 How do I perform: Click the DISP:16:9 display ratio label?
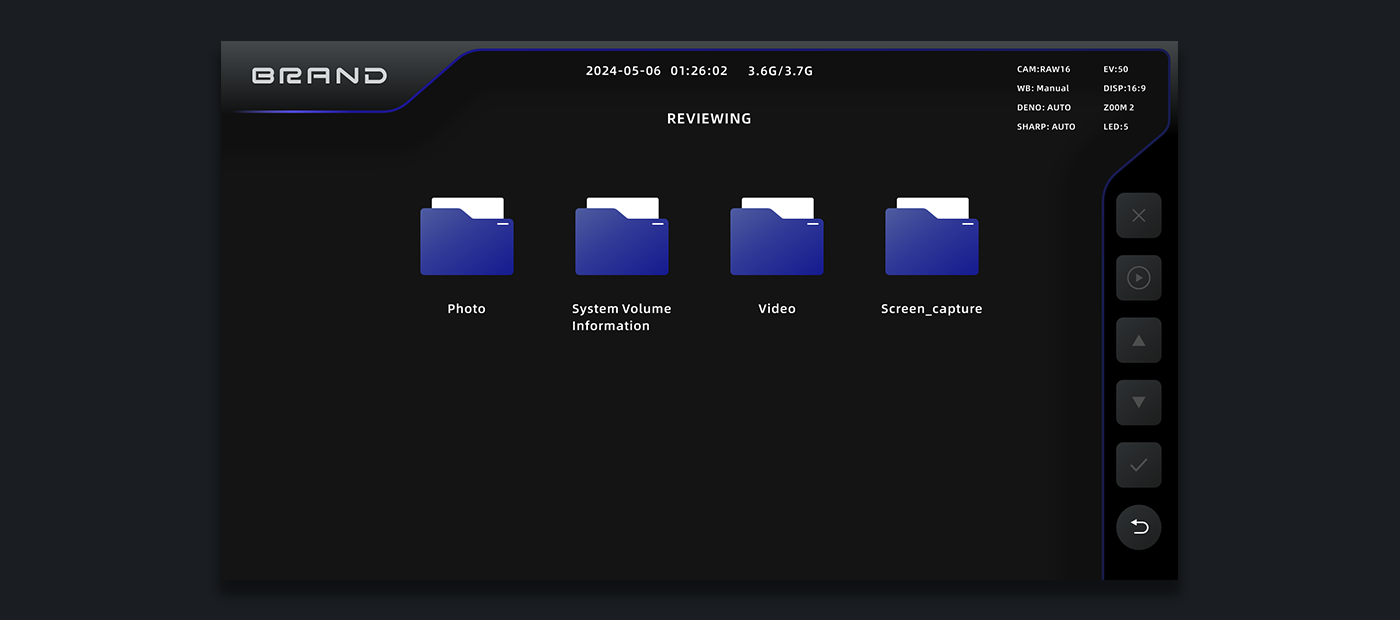point(1125,89)
